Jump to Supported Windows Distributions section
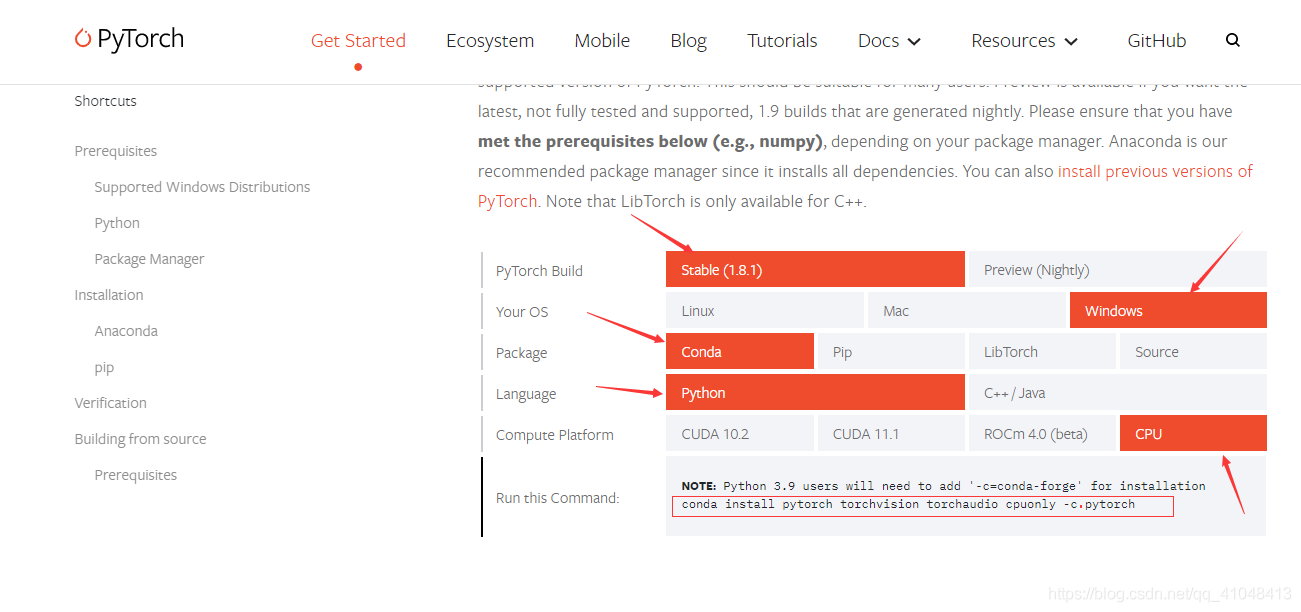1301x612 pixels. coord(202,187)
